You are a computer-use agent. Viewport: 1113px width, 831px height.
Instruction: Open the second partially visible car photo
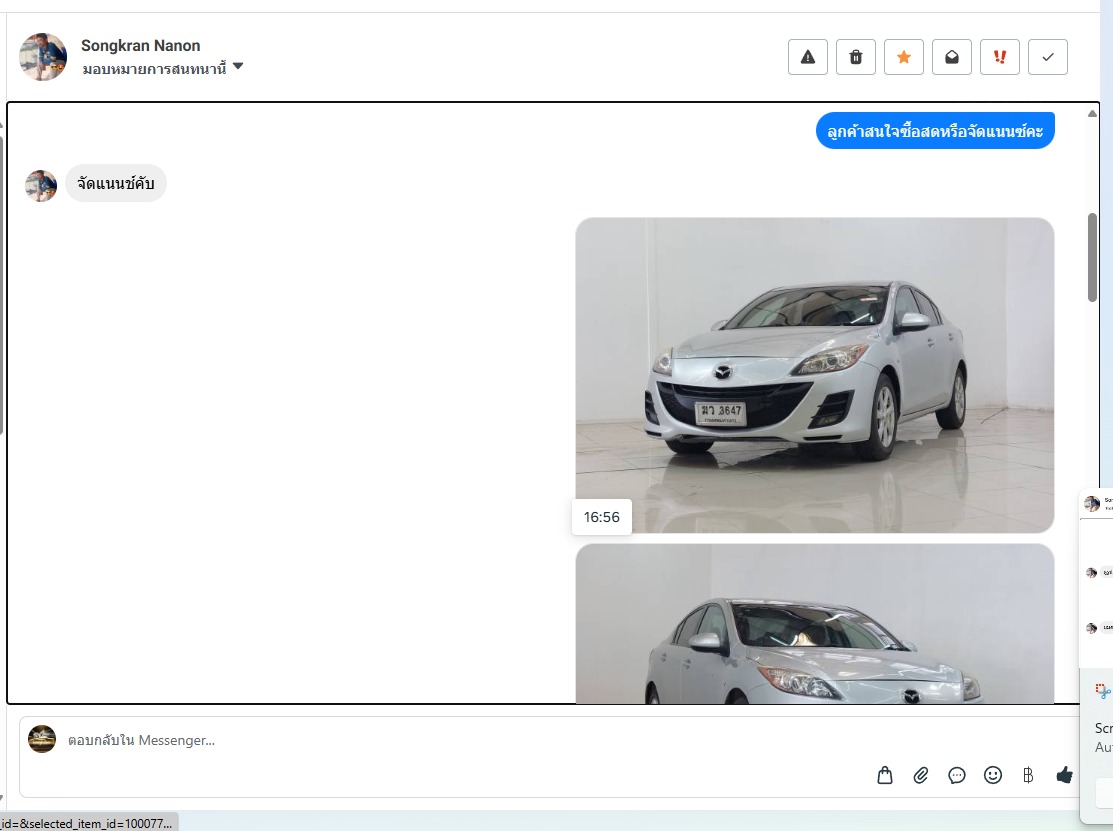(814, 625)
